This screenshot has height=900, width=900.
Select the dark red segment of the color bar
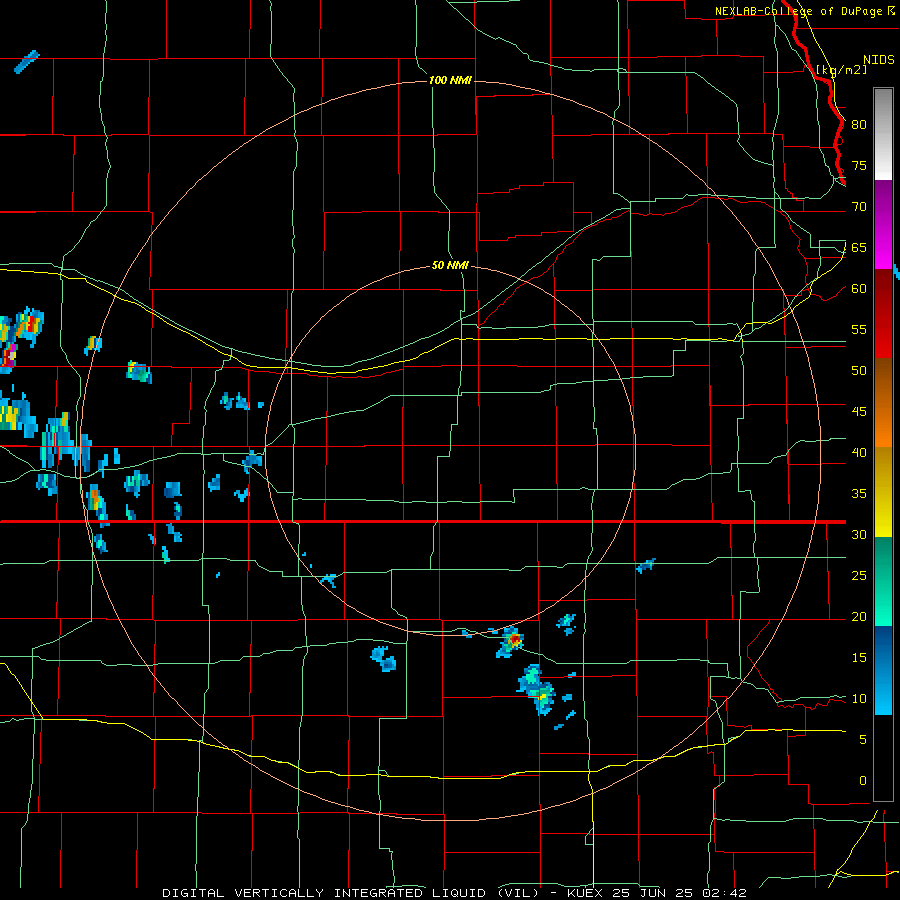coord(883,314)
